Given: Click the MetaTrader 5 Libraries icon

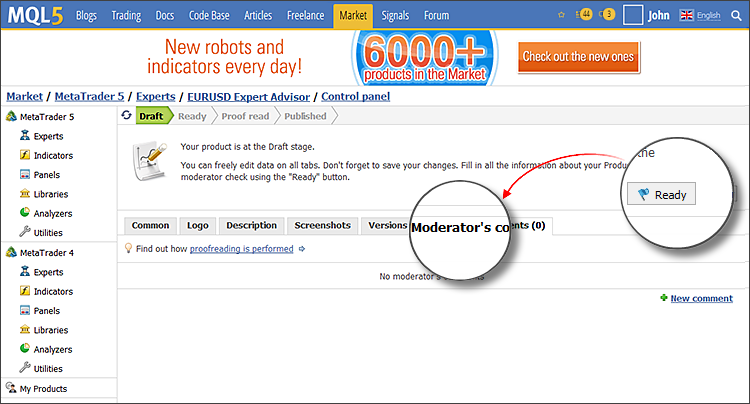Looking at the screenshot, I should 25,193.
